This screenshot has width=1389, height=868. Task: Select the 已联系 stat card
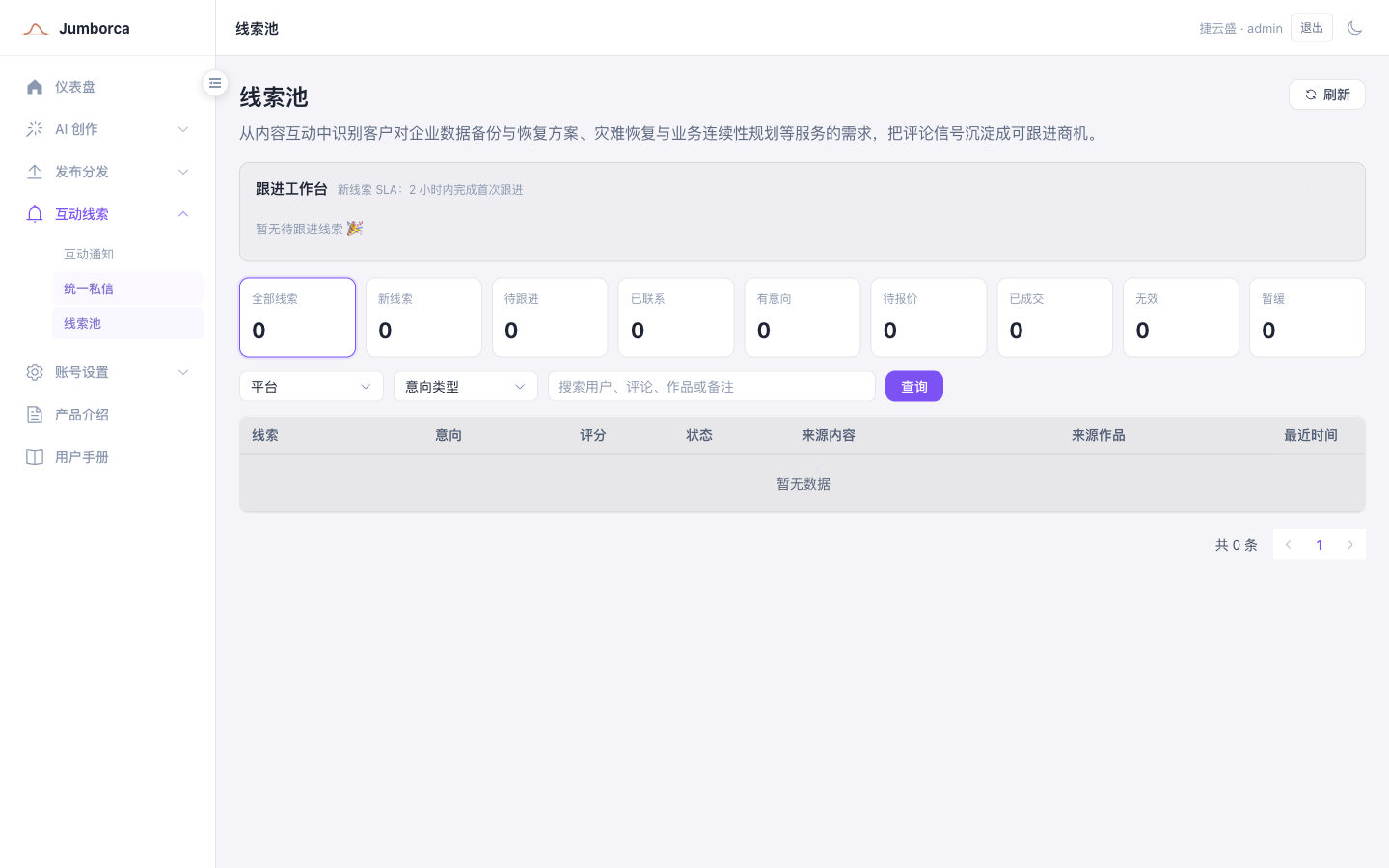click(x=676, y=317)
